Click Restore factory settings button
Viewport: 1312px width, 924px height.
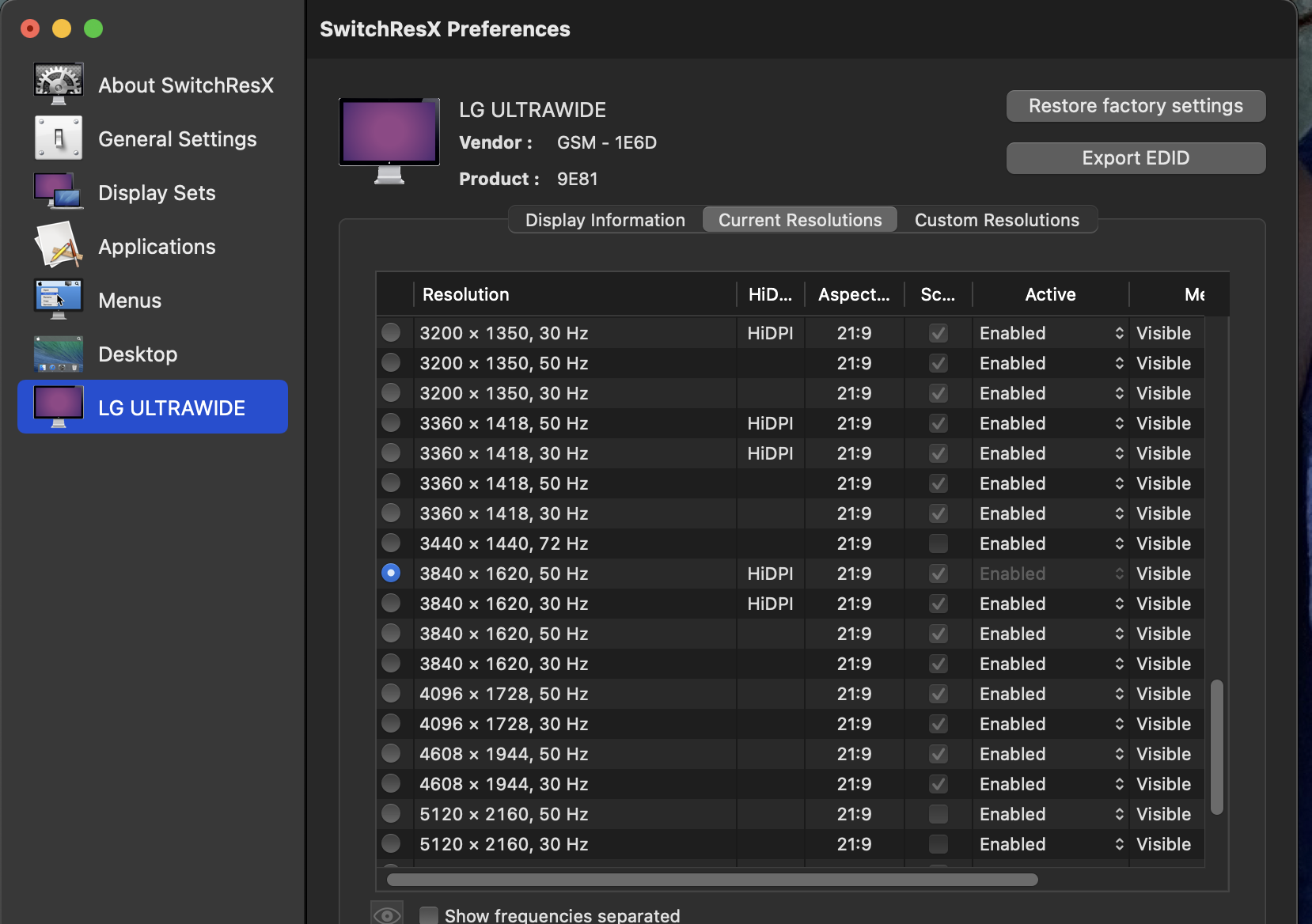1135,106
